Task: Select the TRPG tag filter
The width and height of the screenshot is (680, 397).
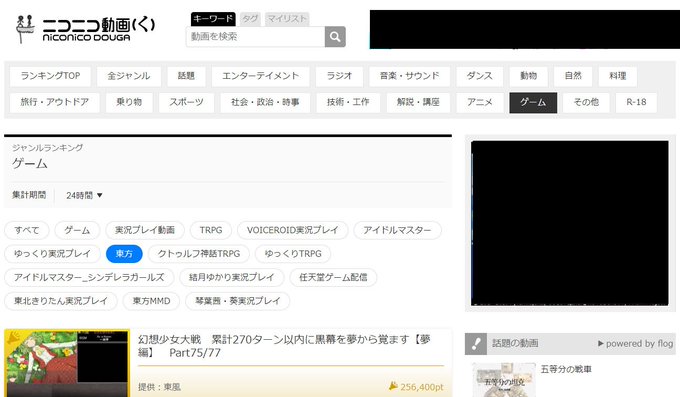Action: (211, 230)
